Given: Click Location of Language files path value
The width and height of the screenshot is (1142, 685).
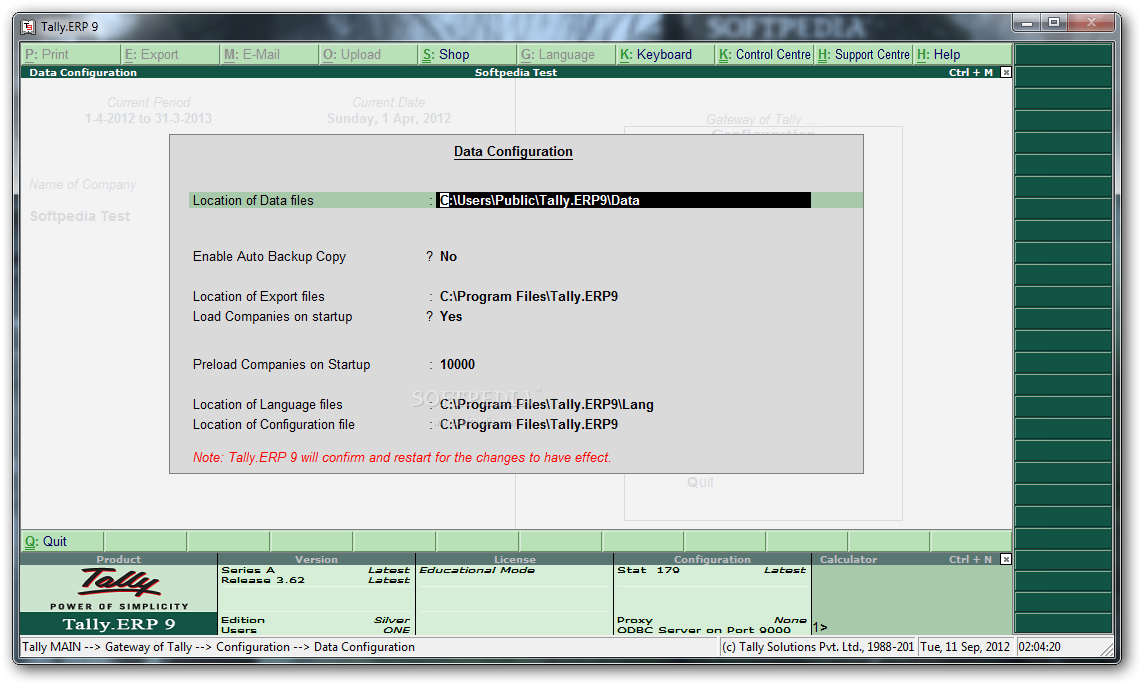Looking at the screenshot, I should tap(546, 405).
